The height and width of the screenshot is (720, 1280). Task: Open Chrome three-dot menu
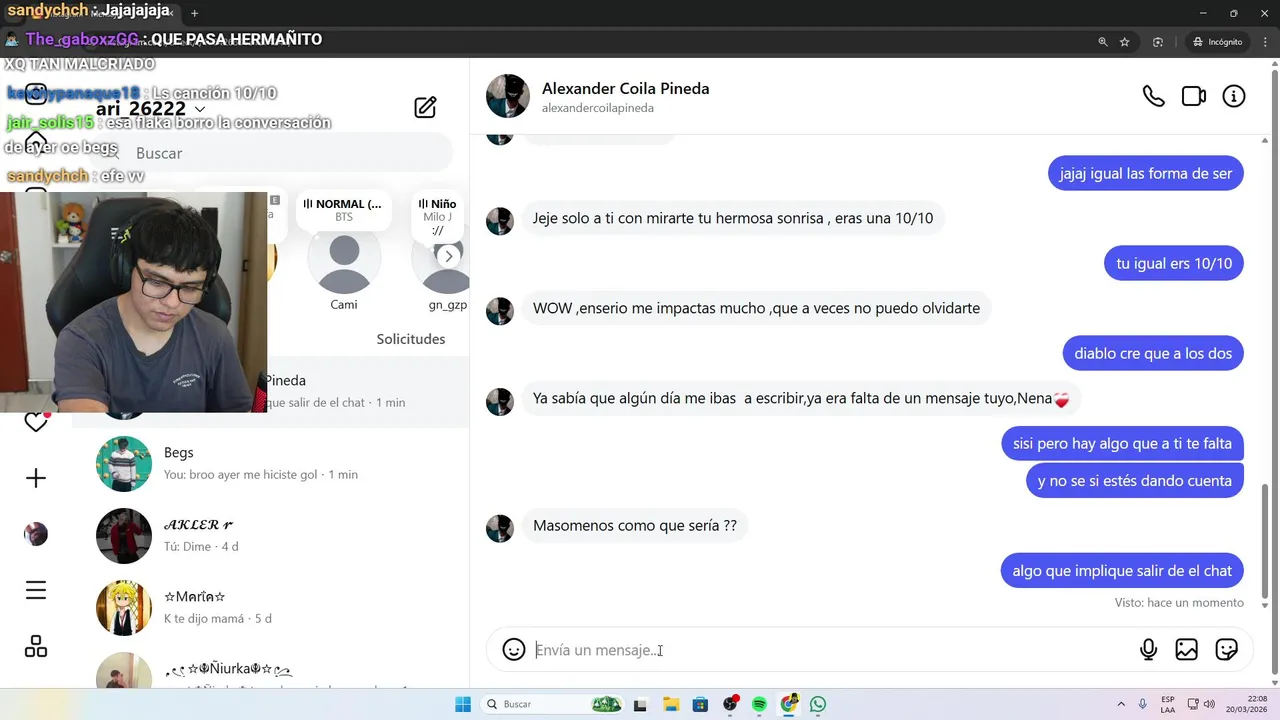point(1265,42)
